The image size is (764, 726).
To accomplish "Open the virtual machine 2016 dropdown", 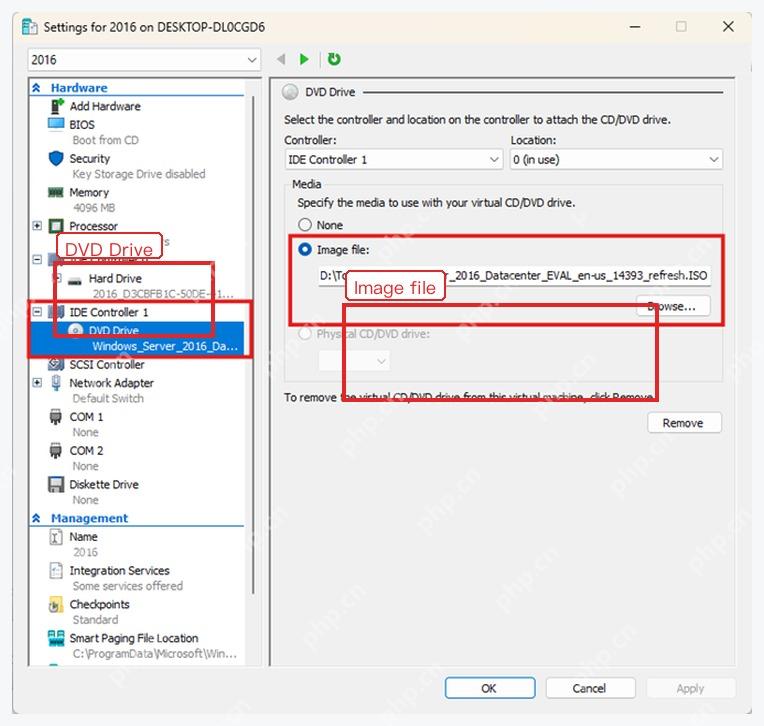I will (x=144, y=60).
